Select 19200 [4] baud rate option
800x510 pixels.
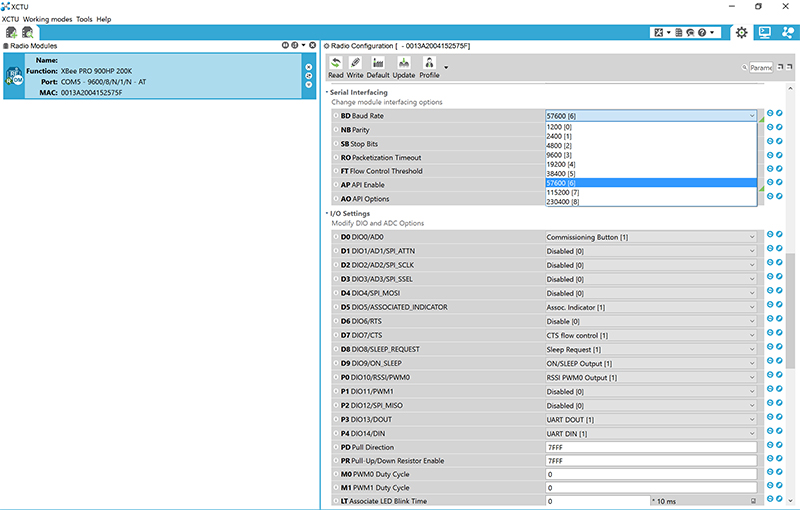pos(651,164)
